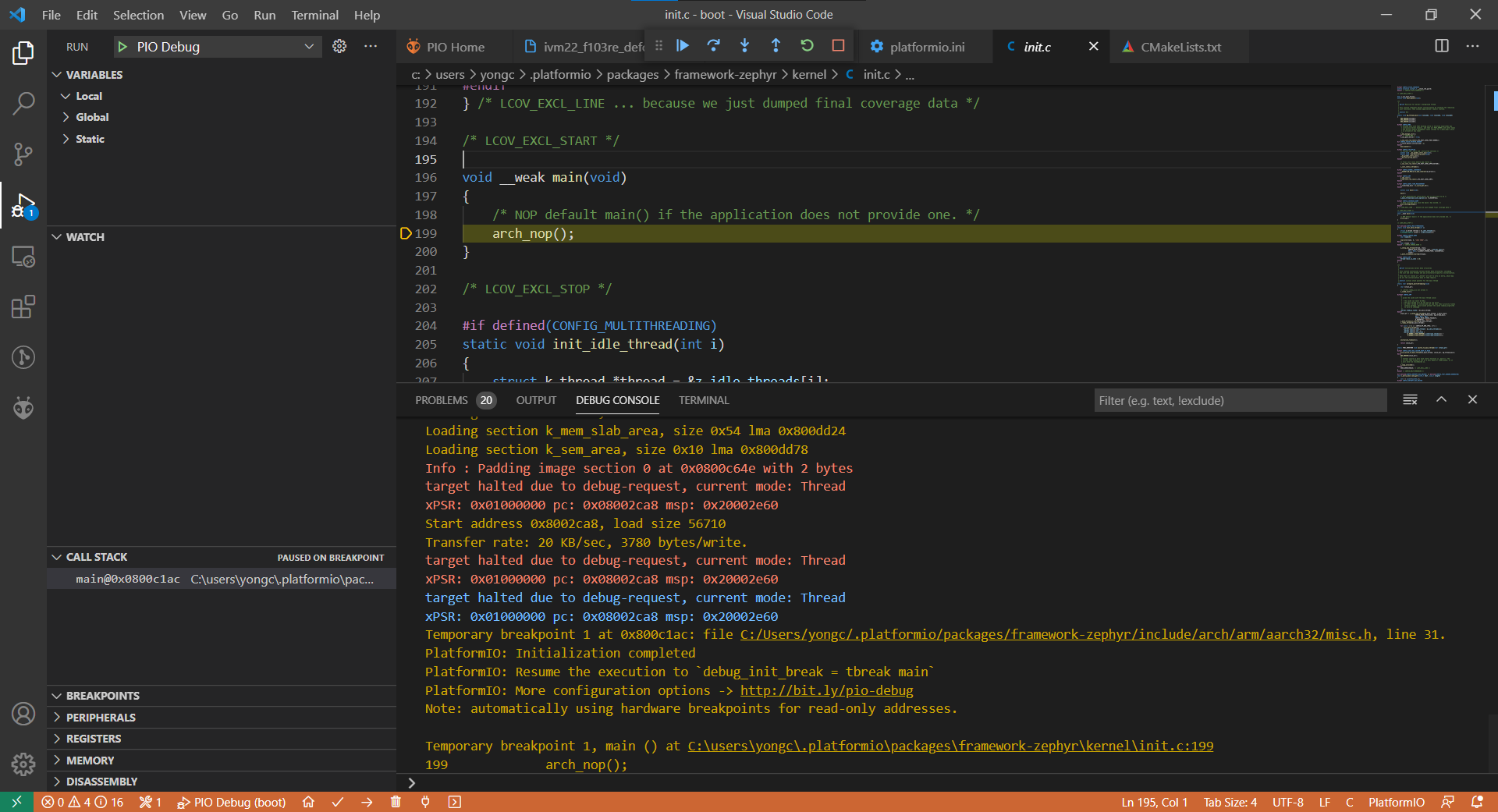This screenshot has height=812, width=1498.
Task: Select the main call stack frame
Action: [x=222, y=579]
